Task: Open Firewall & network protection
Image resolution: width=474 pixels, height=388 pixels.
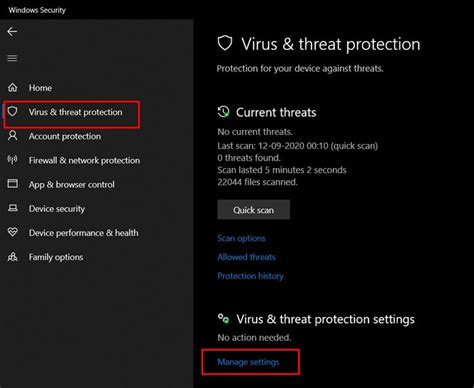Action: (x=84, y=160)
